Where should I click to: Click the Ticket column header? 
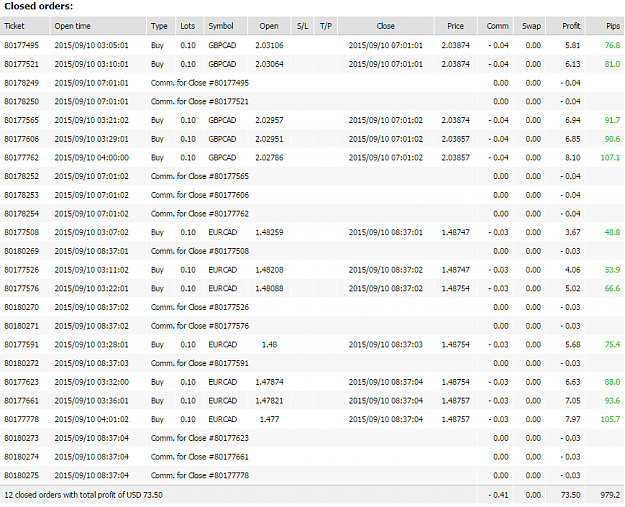point(25,26)
